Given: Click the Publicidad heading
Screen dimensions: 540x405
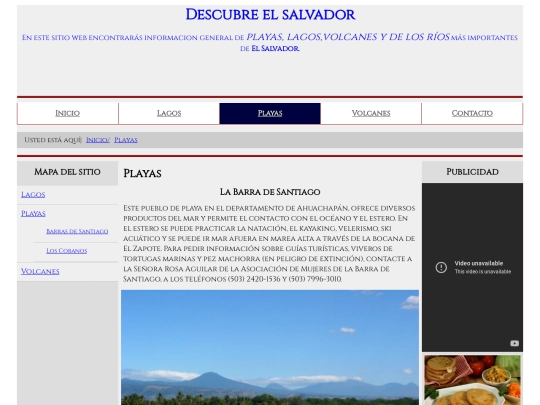Looking at the screenshot, I should point(472,172).
